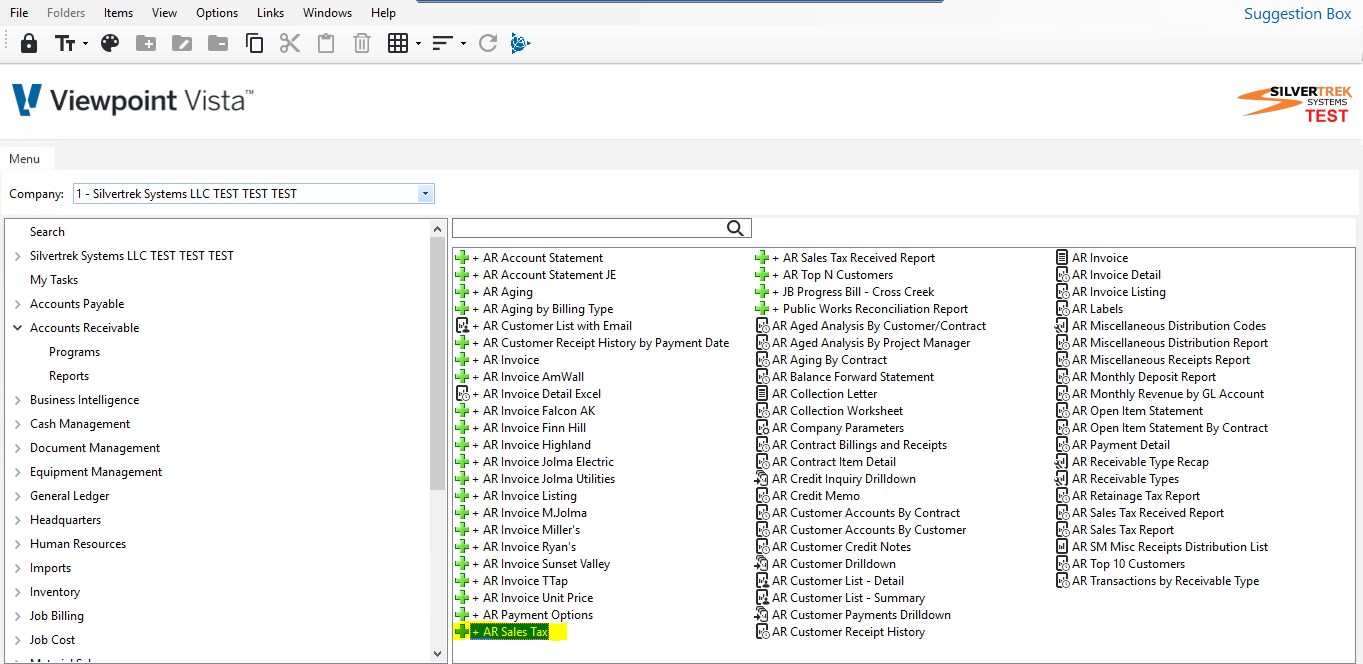Click icon beside AR Labels

pyautogui.click(x=1063, y=309)
